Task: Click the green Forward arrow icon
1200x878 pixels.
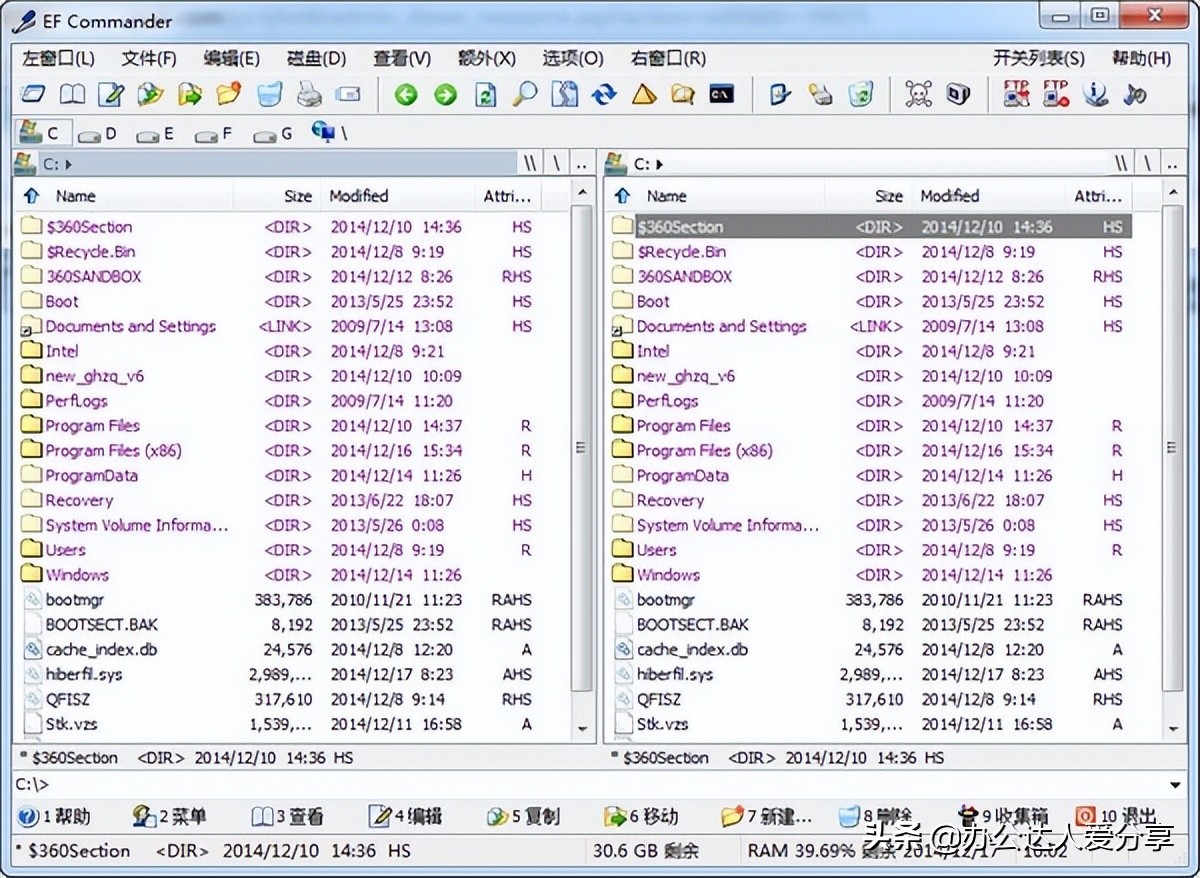Action: (x=445, y=95)
